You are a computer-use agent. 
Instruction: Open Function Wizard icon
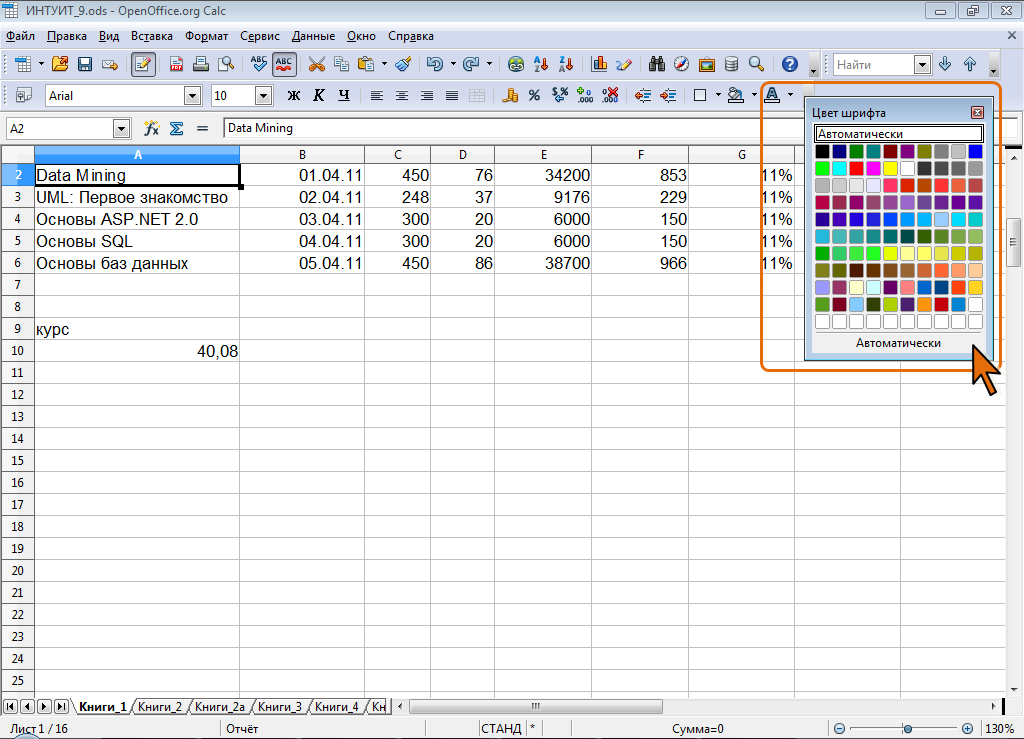pyautogui.click(x=152, y=129)
